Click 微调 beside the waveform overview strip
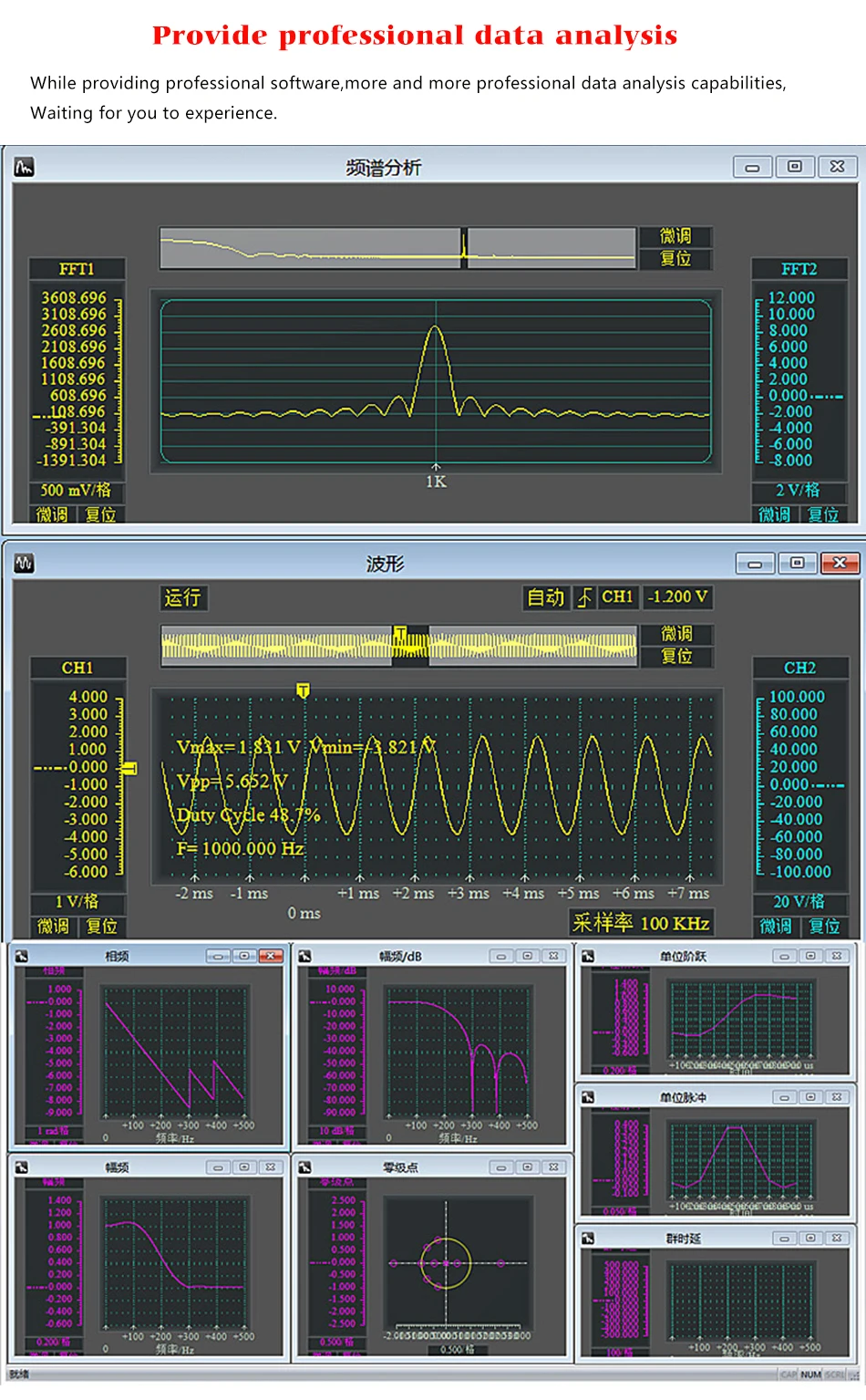Viewport: 866px width, 1400px height. click(x=675, y=633)
